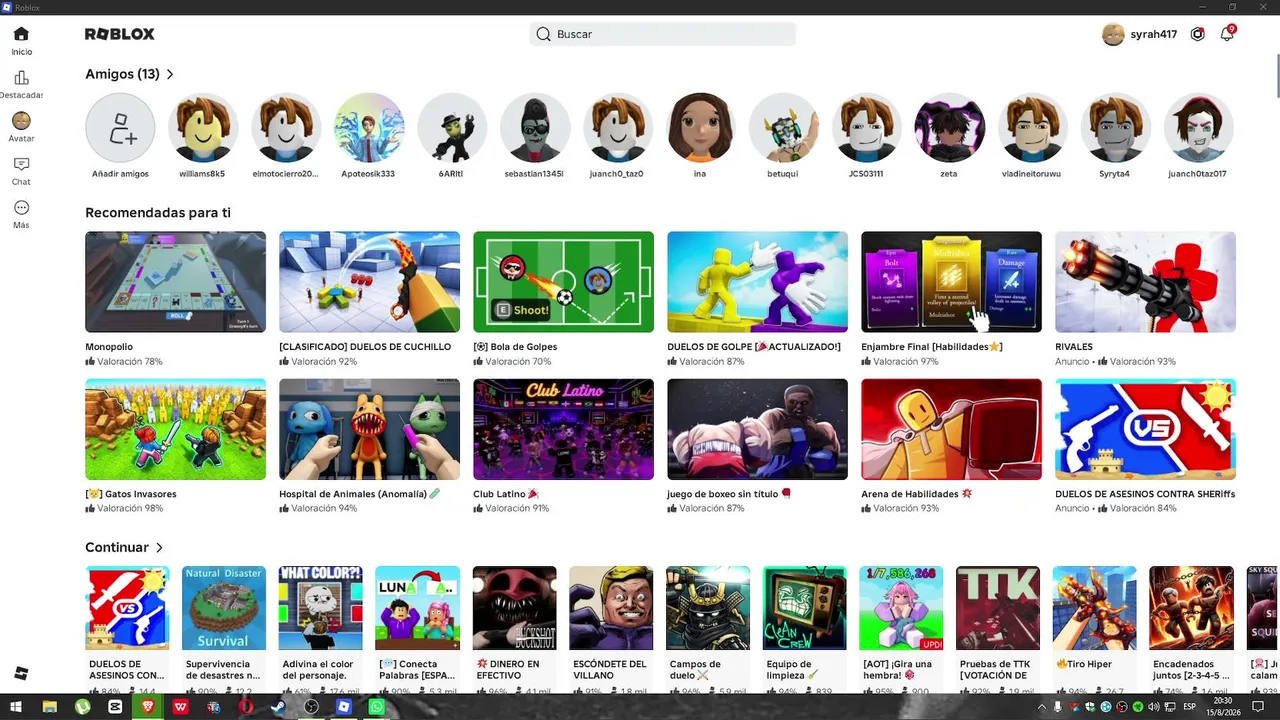Open the Windows notification center
Screen dimensions: 1280x720
1258,707
